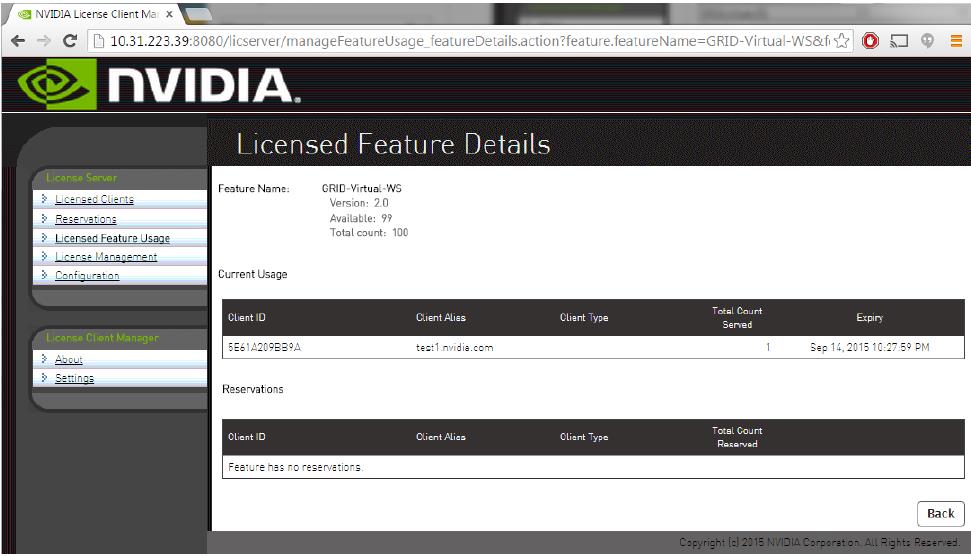Click the arrow bullet beside License Management
The height and width of the screenshot is (556, 971).
[x=44, y=256]
